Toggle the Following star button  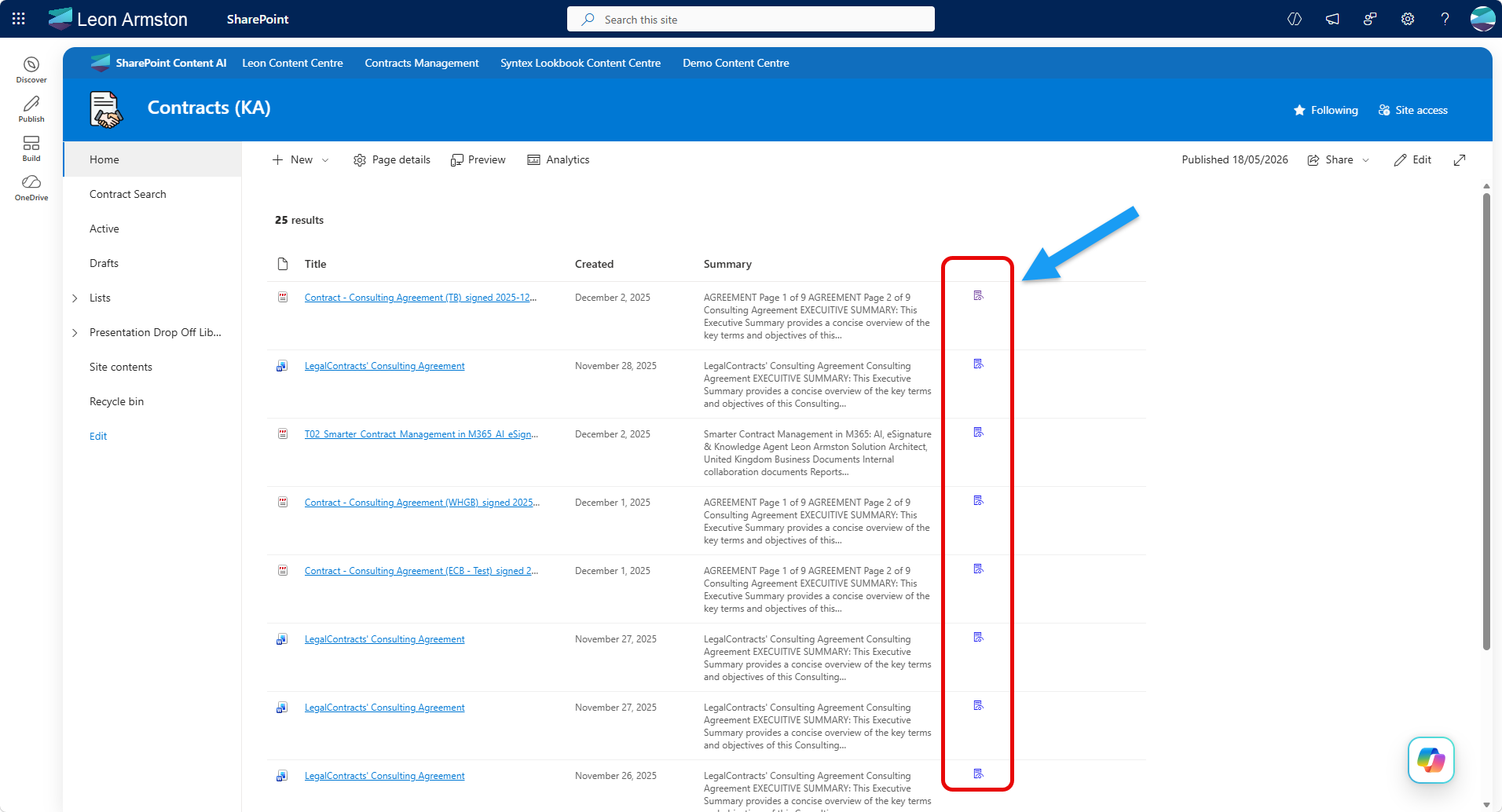[x=1326, y=110]
